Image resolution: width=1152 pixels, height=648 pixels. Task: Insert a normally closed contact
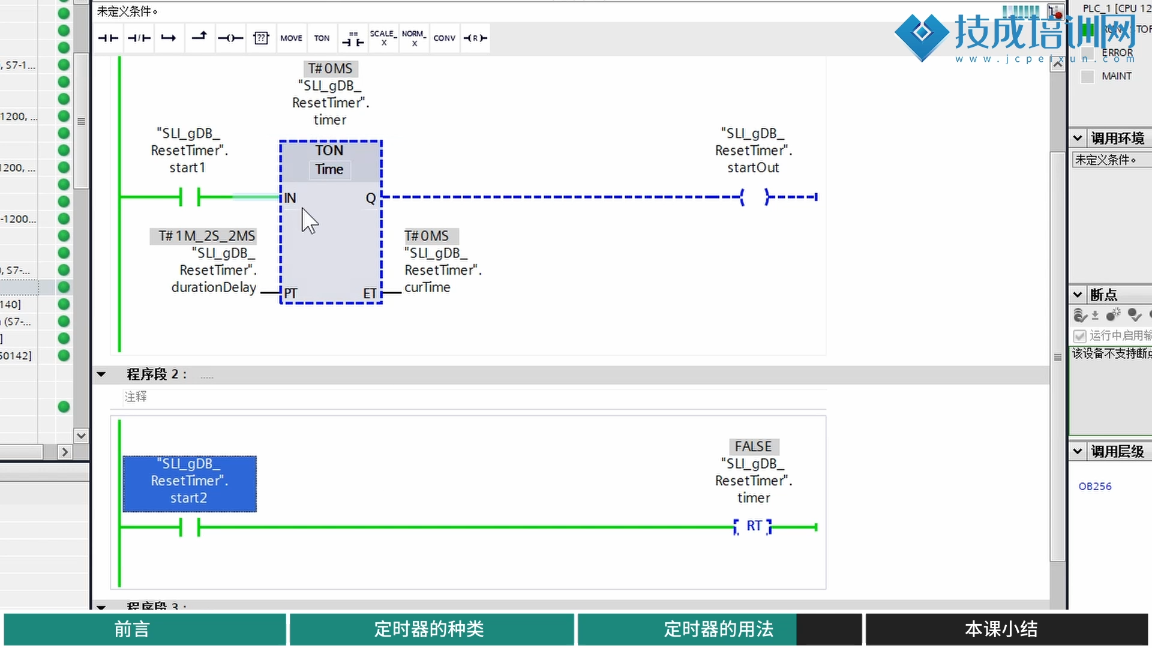click(139, 38)
